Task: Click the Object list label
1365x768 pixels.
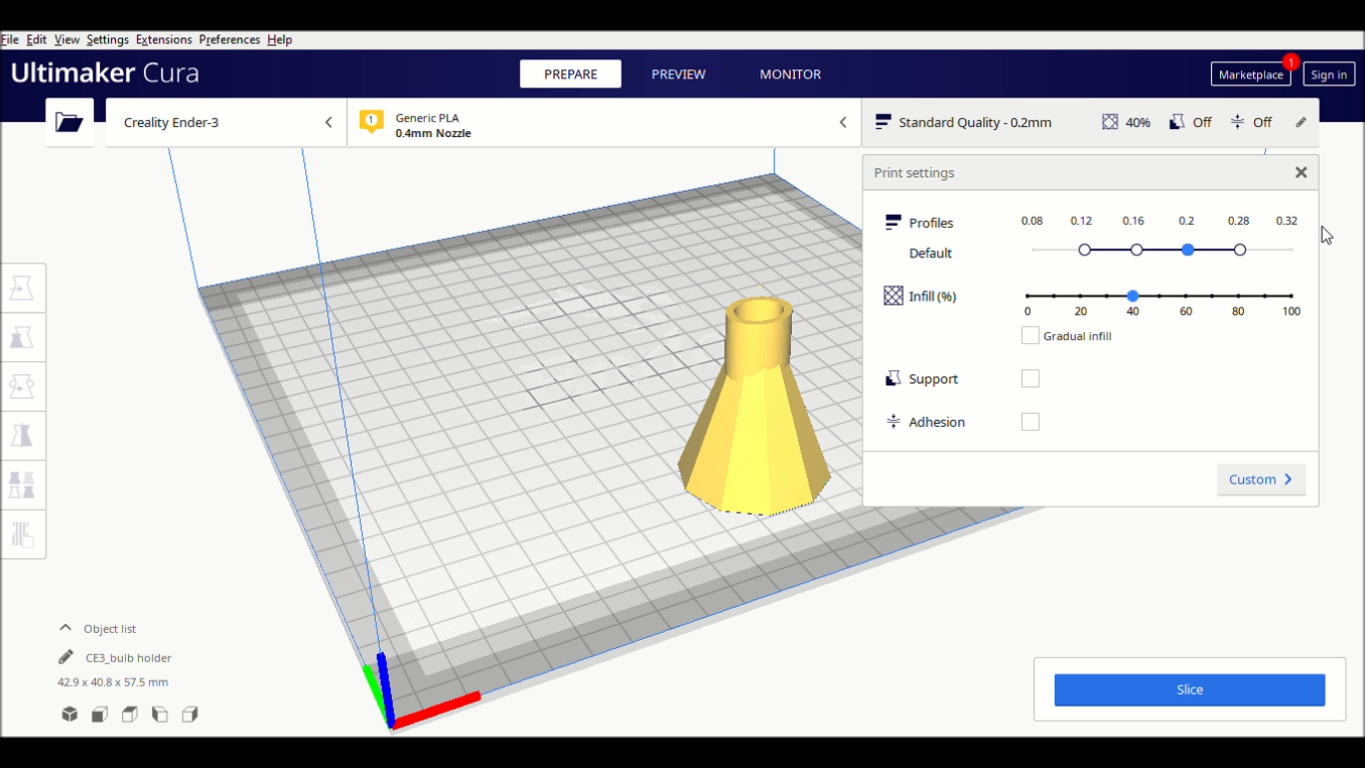Action: pos(110,629)
